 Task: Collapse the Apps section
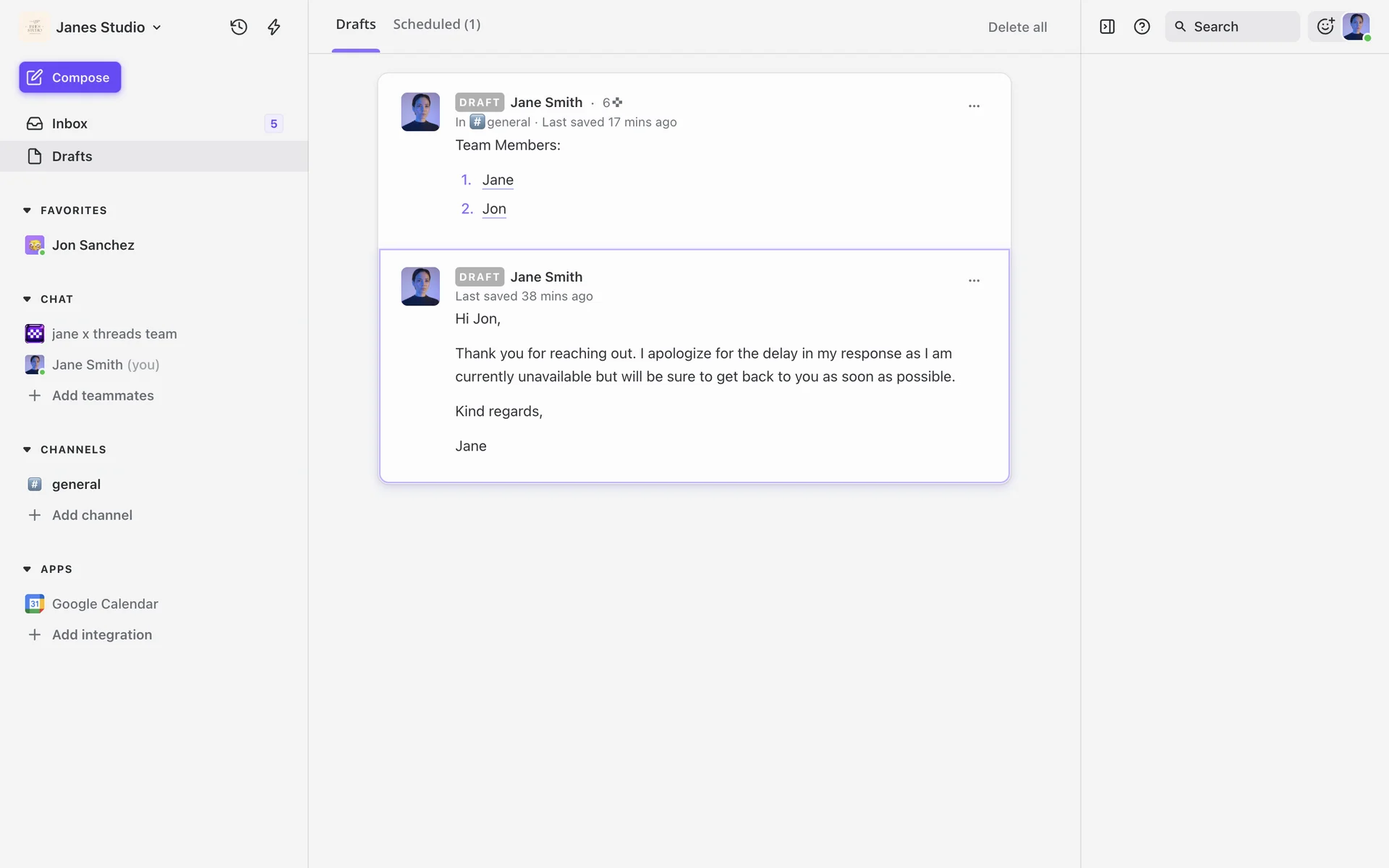(27, 569)
